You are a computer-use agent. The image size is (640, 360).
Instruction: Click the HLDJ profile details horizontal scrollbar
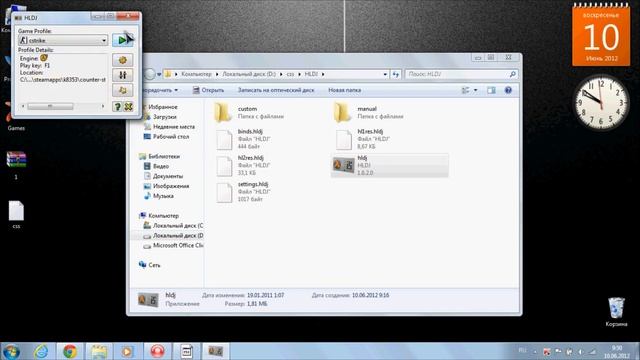(63, 106)
